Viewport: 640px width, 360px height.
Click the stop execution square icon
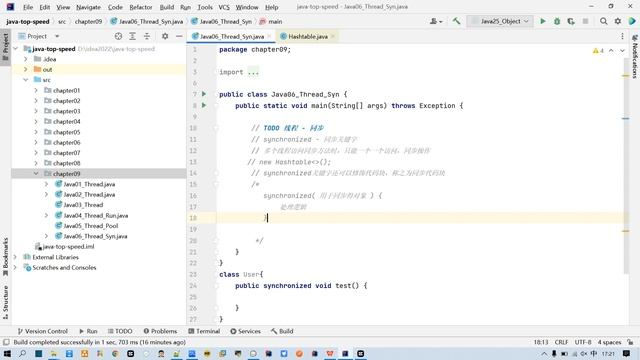click(585, 21)
